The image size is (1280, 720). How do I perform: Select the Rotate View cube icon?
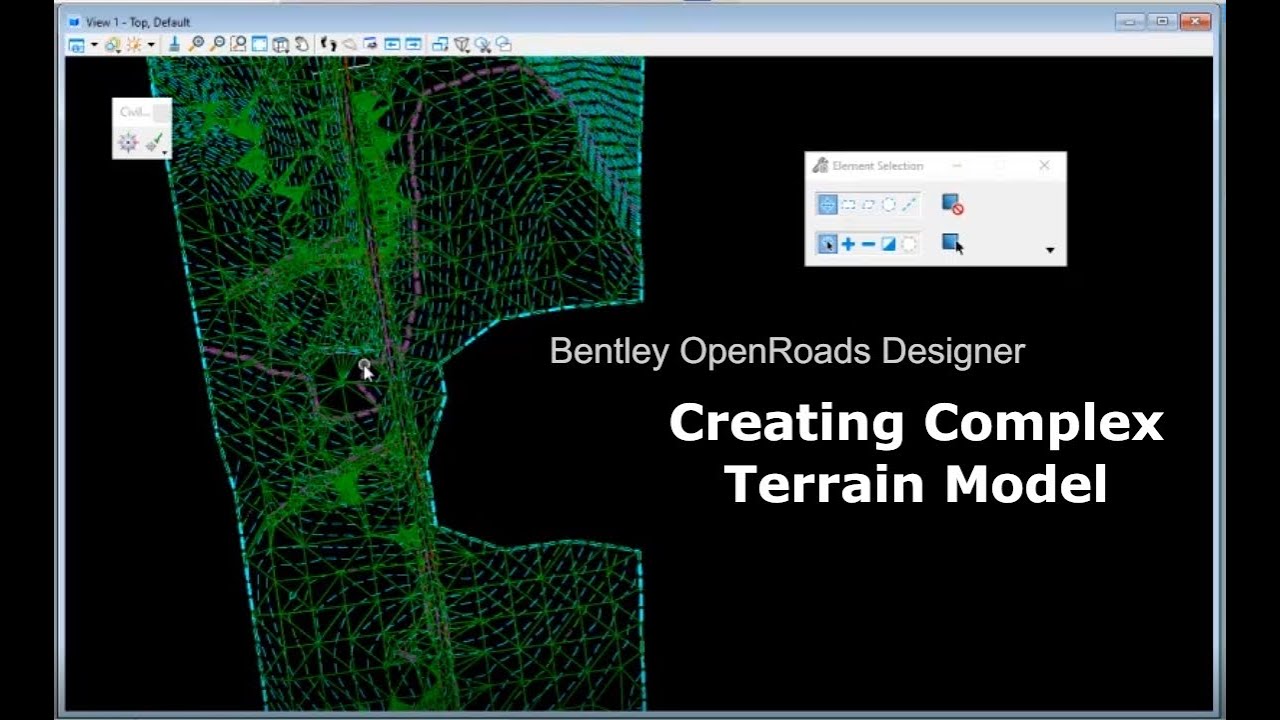point(281,44)
